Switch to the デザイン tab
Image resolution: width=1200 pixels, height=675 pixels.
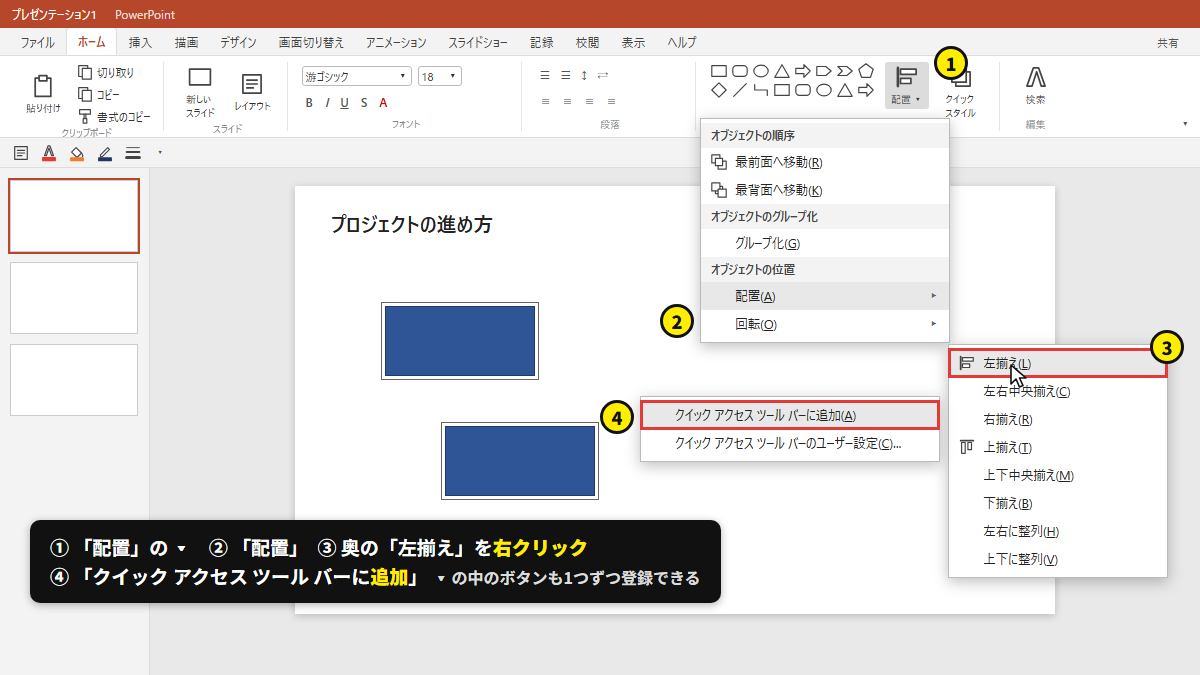[x=238, y=42]
